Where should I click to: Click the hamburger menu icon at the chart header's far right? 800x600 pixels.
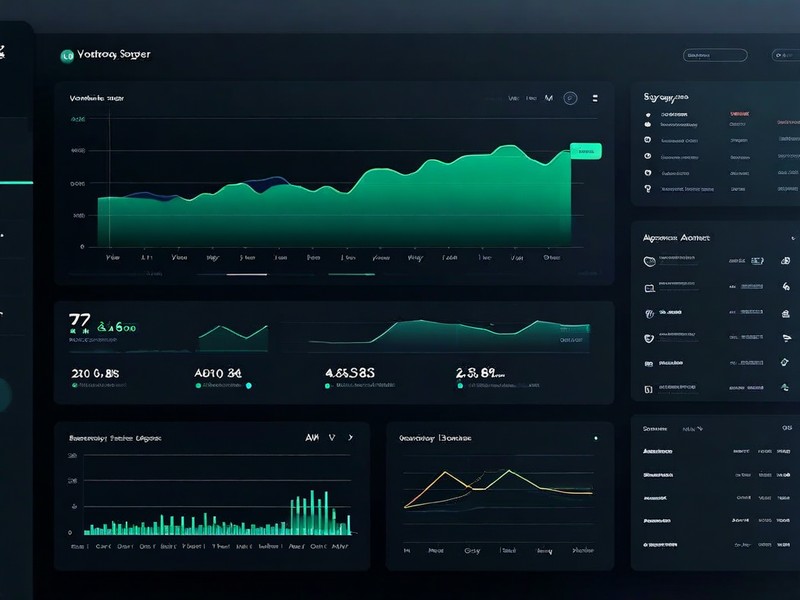tap(594, 98)
